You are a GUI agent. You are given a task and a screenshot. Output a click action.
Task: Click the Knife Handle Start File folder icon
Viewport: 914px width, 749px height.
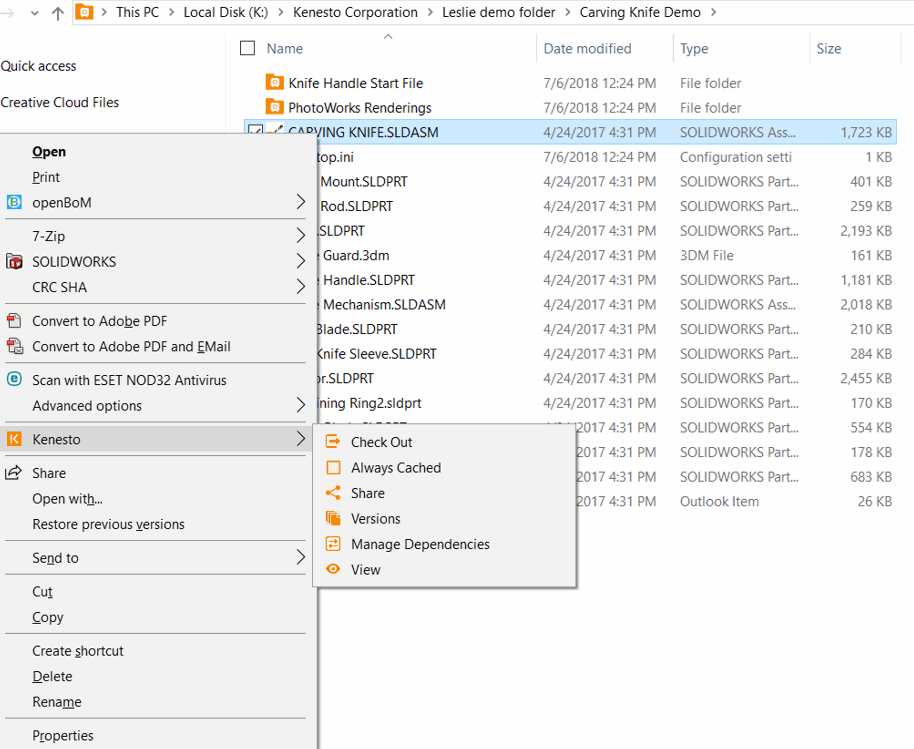pos(274,82)
